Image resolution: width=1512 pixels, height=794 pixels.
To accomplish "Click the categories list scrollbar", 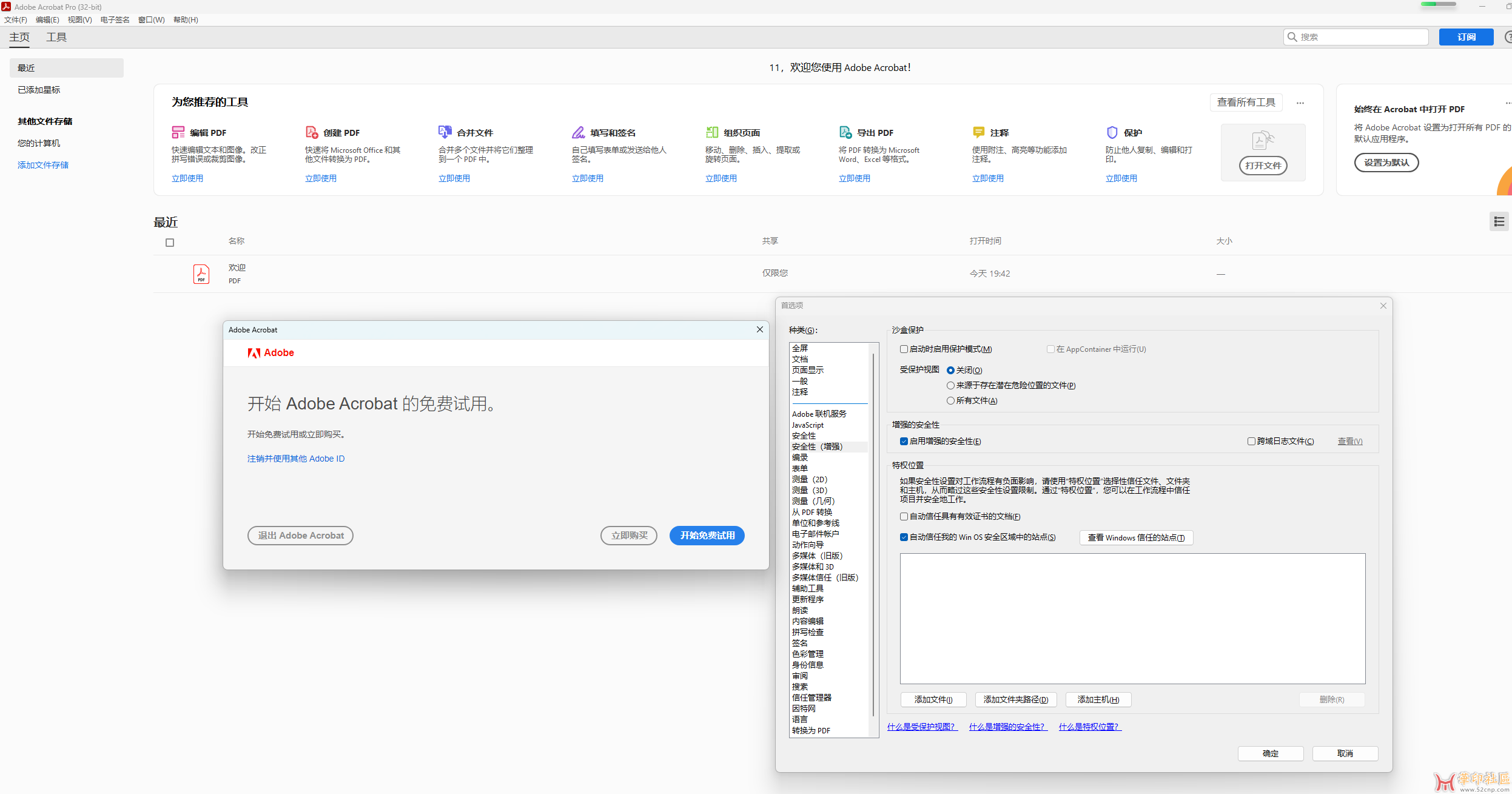I will pyautogui.click(x=873, y=534).
